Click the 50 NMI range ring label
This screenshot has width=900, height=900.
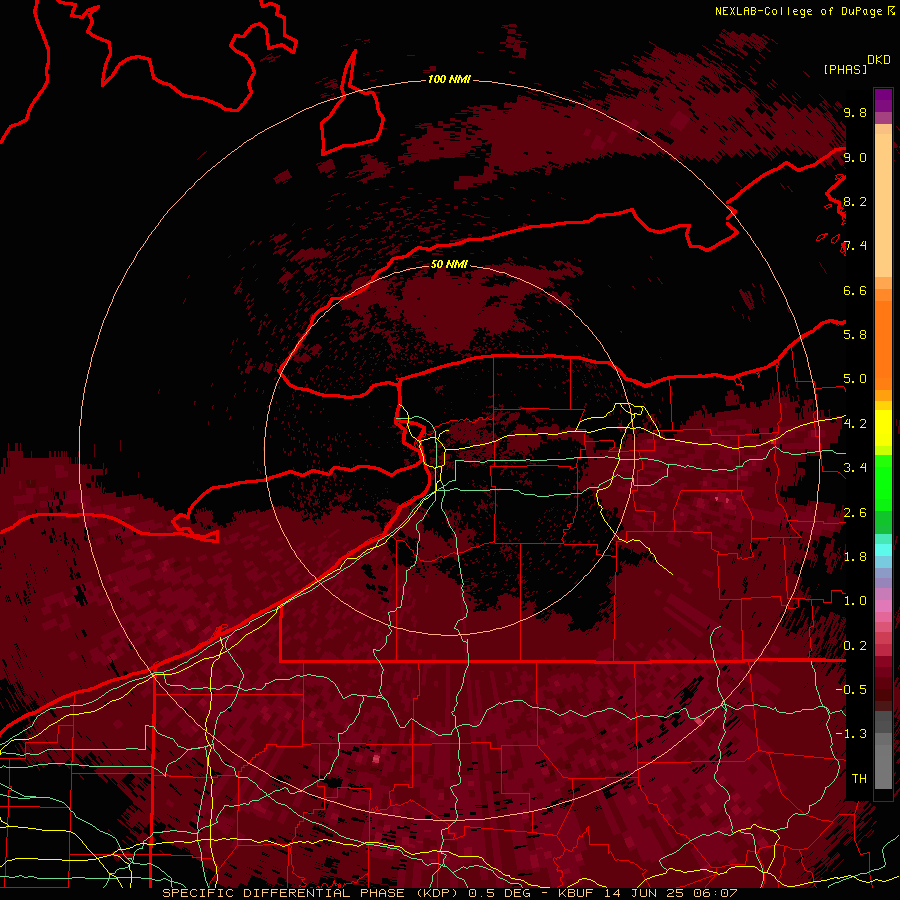pyautogui.click(x=449, y=264)
